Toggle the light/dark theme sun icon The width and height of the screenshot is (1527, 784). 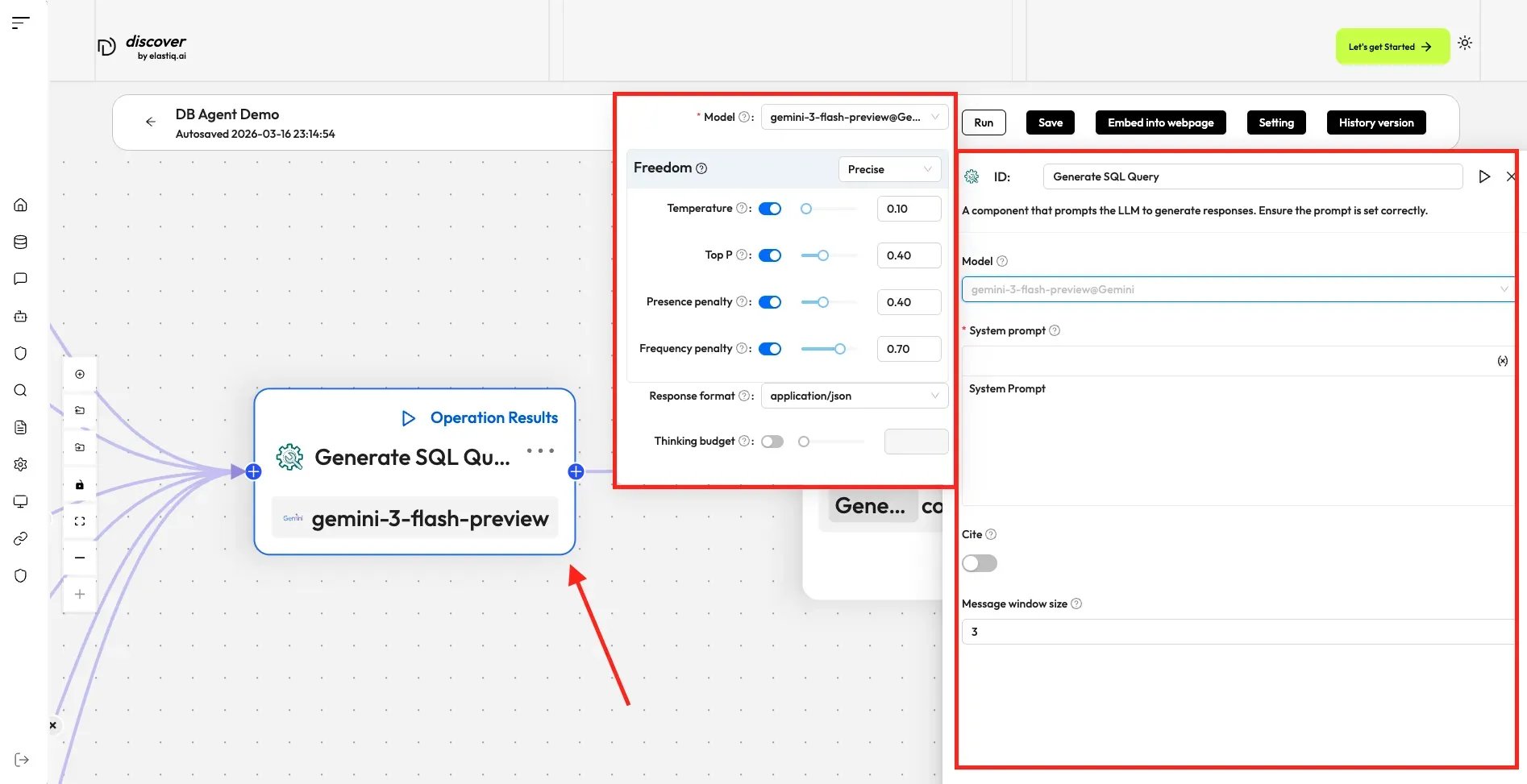pos(1465,44)
